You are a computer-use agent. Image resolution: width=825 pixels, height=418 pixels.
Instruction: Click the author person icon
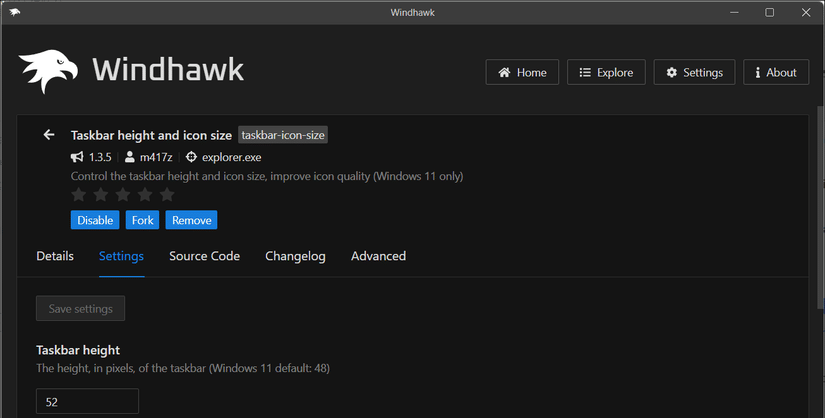coord(129,157)
